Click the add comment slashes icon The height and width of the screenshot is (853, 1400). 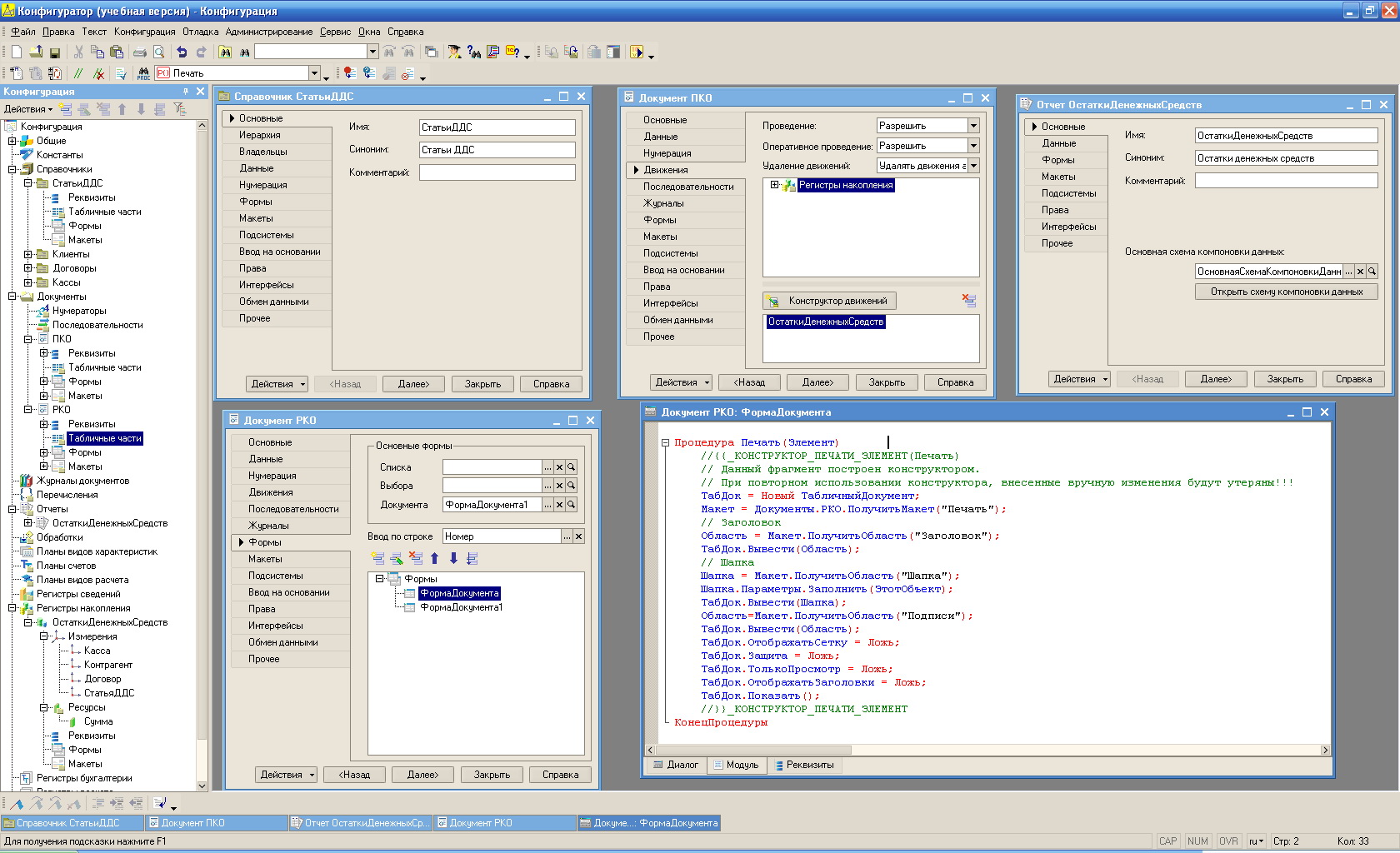(78, 73)
